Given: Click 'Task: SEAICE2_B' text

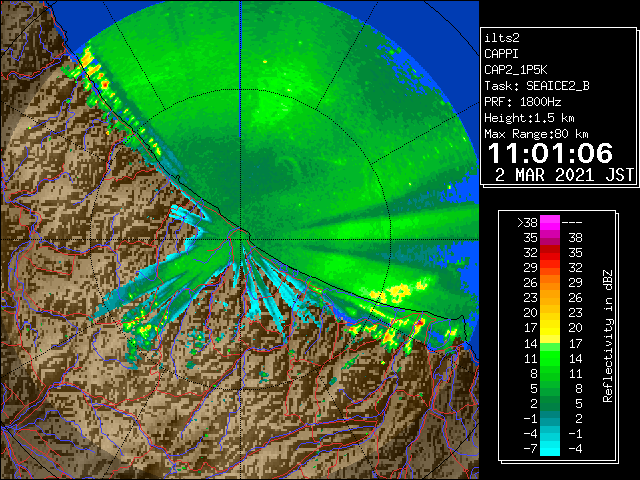Looking at the screenshot, I should pyautogui.click(x=537, y=86).
